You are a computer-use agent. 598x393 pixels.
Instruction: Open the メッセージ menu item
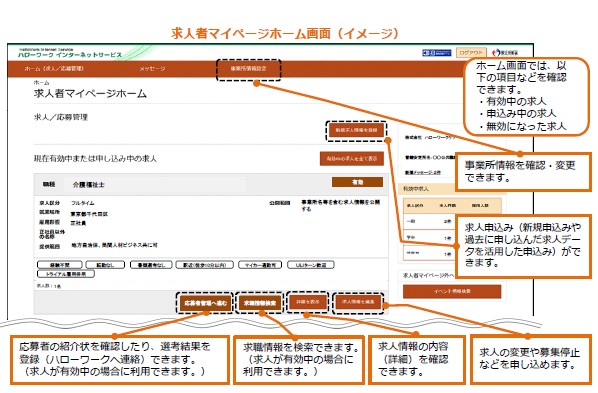click(152, 69)
